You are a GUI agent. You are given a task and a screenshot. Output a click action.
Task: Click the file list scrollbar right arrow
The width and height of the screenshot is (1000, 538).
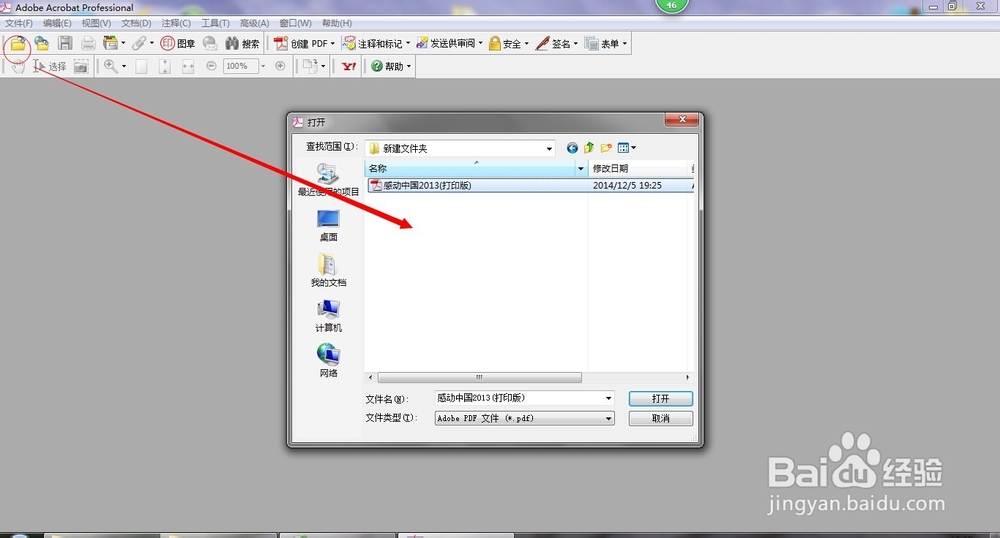click(x=687, y=377)
